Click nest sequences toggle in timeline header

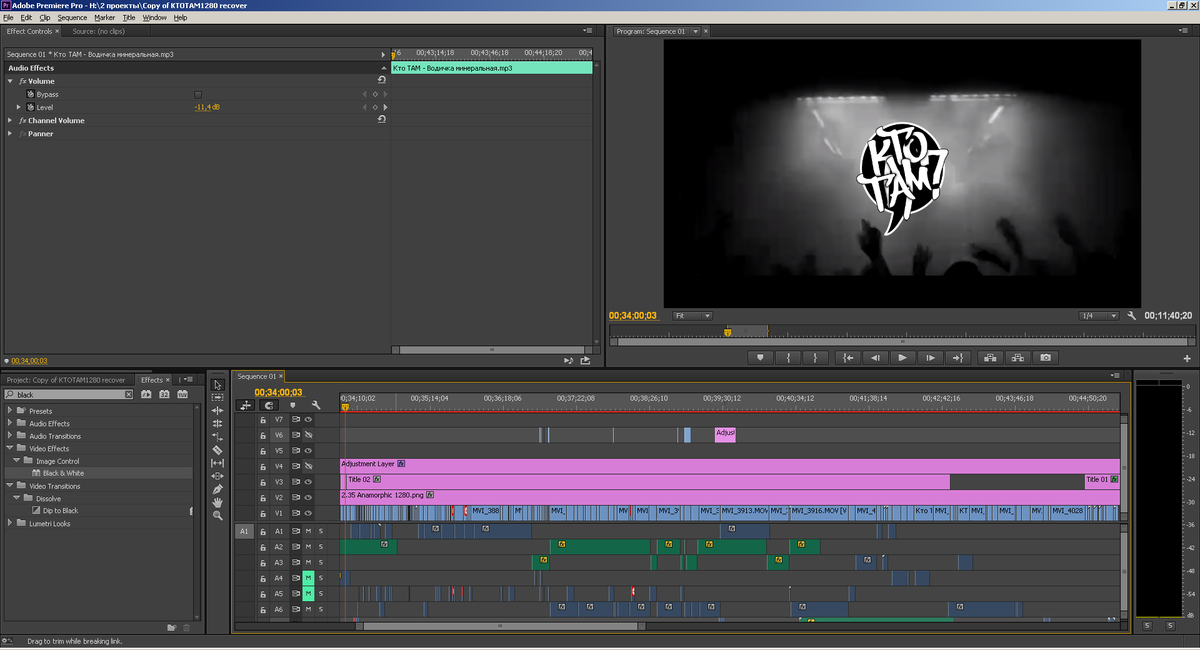[245, 405]
